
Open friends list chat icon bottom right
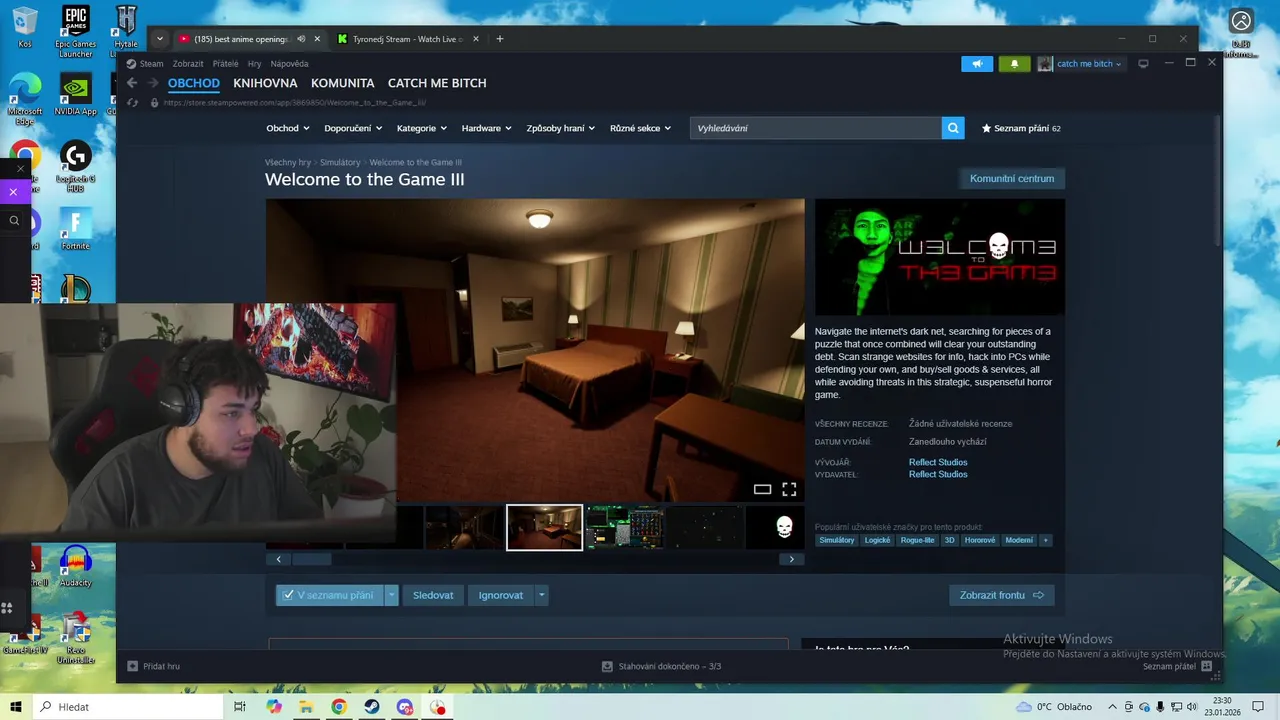1206,666
